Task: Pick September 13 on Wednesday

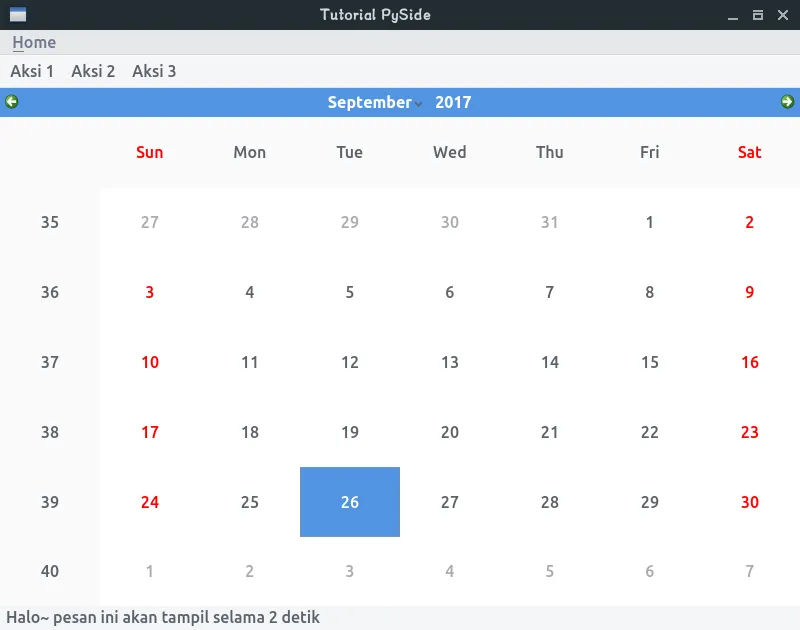Action: click(x=449, y=362)
